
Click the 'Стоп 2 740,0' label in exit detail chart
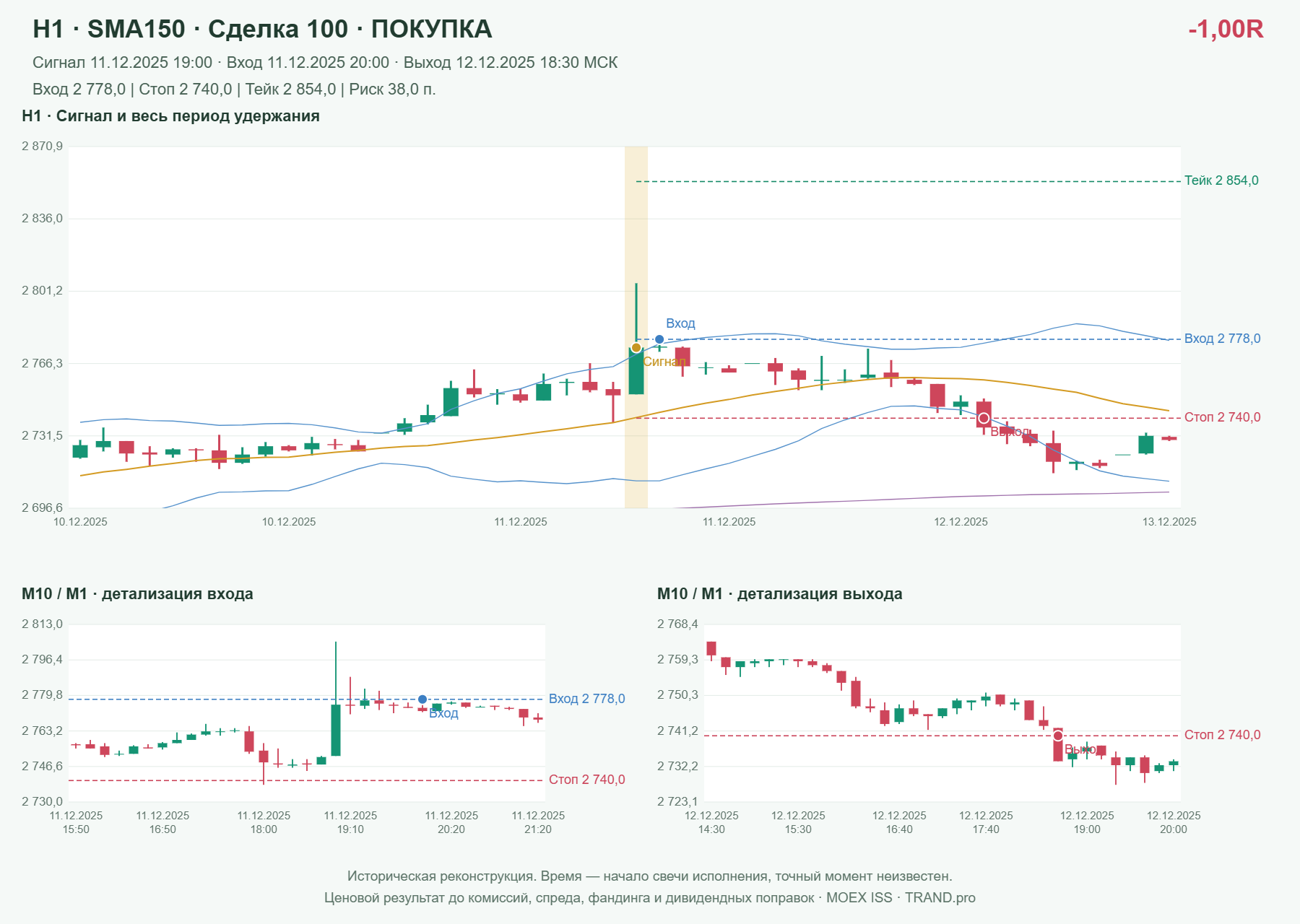coord(1222,735)
